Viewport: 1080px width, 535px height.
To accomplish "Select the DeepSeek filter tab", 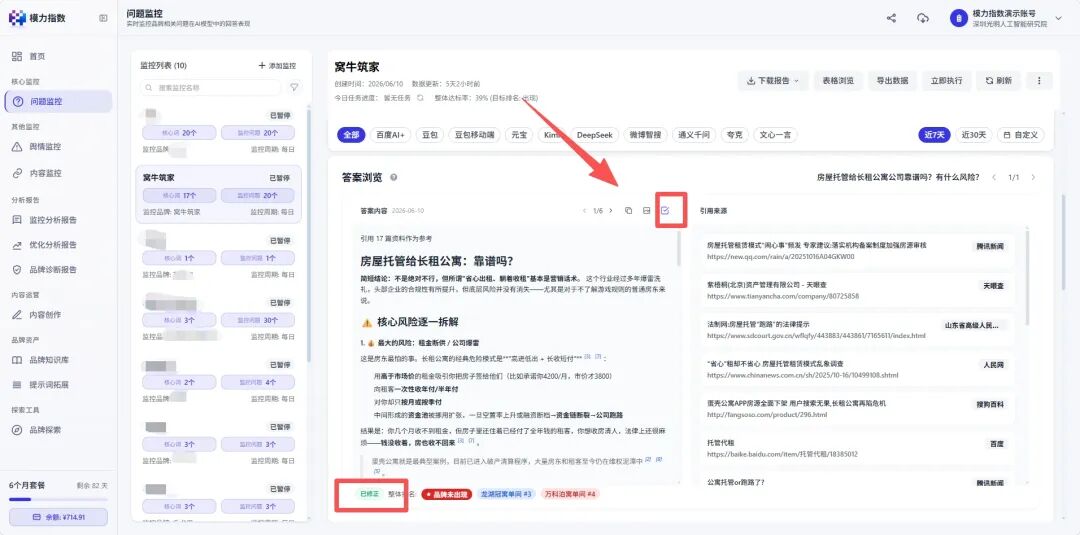I will point(594,135).
